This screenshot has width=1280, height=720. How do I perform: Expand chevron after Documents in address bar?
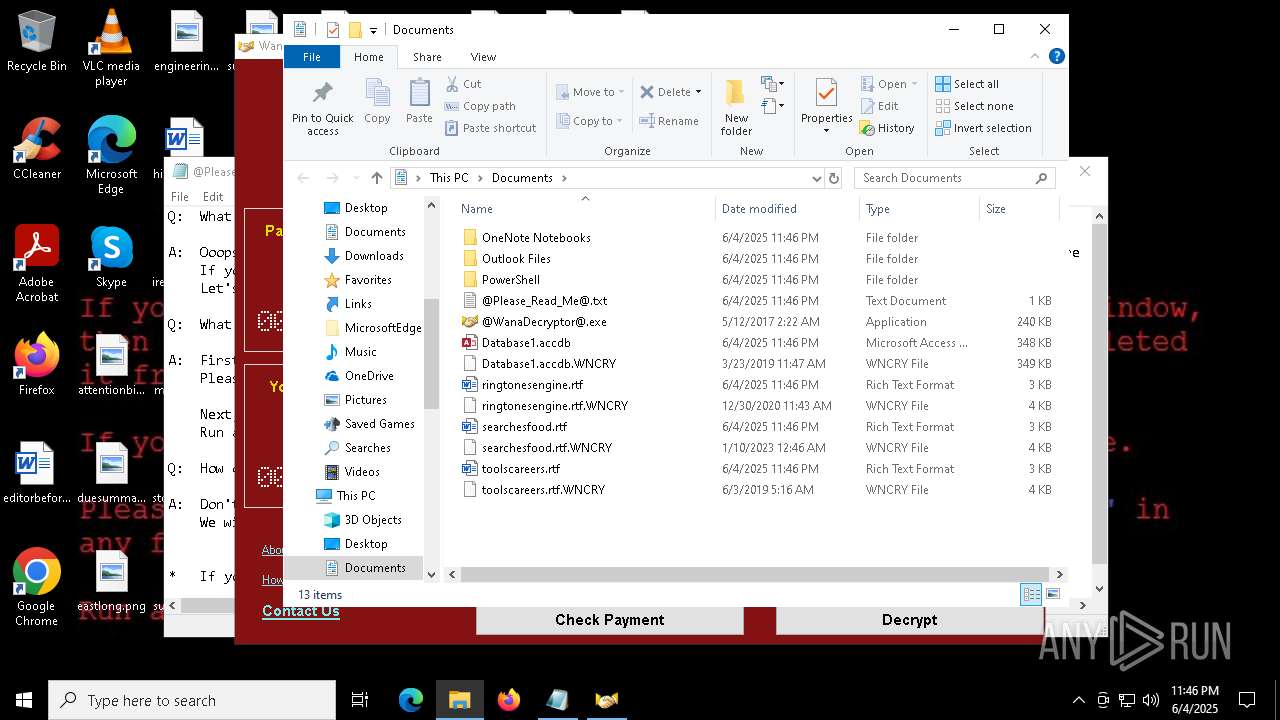point(564,178)
